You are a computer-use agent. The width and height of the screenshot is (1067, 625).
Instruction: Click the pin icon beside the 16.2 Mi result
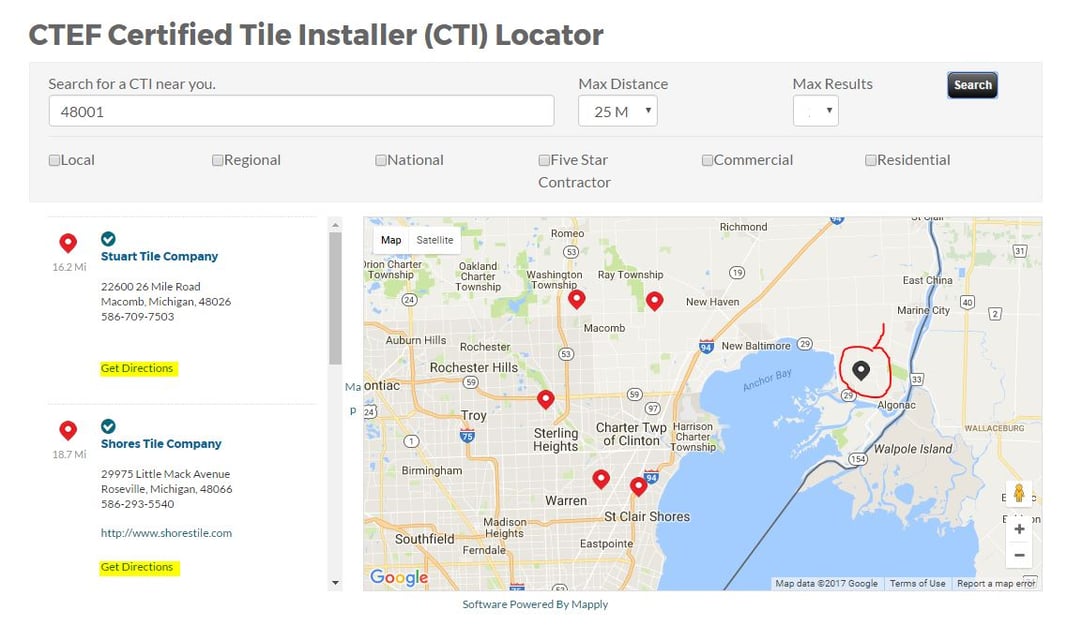(x=68, y=243)
